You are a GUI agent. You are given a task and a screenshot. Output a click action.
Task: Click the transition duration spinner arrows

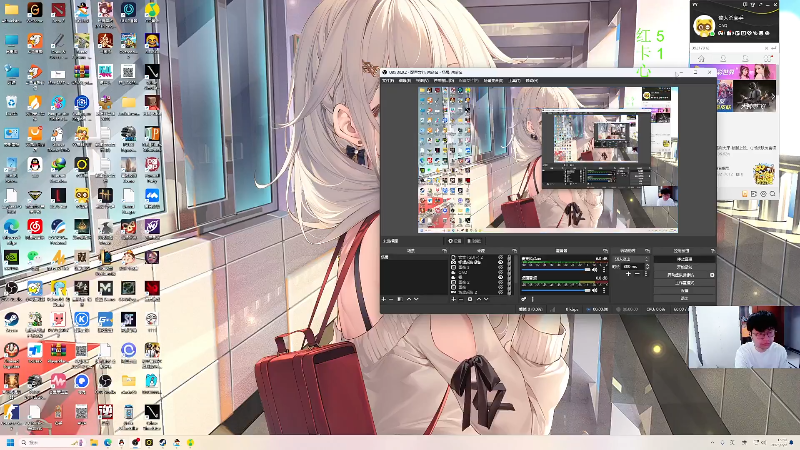(x=647, y=266)
